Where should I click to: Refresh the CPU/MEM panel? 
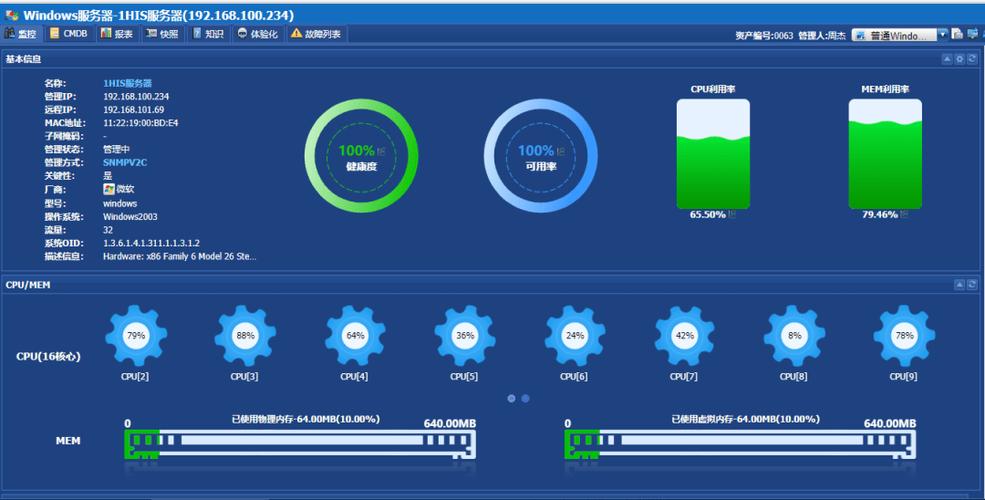[971, 285]
